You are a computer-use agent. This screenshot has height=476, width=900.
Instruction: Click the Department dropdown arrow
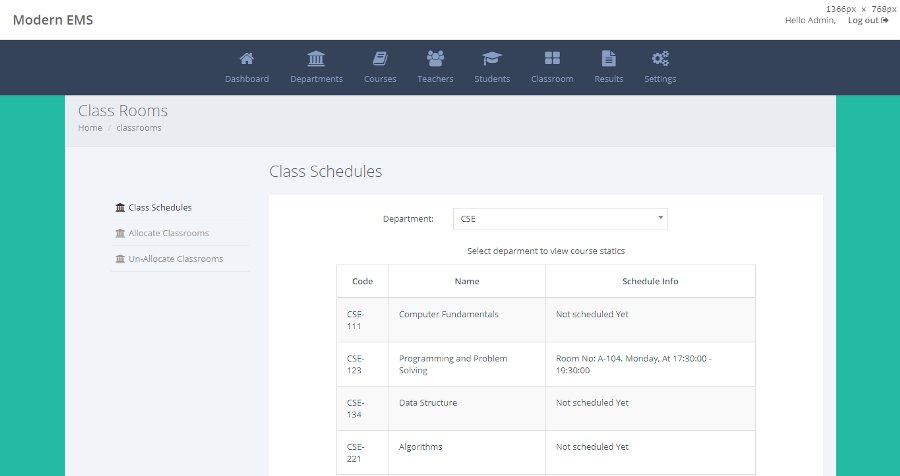tap(661, 218)
